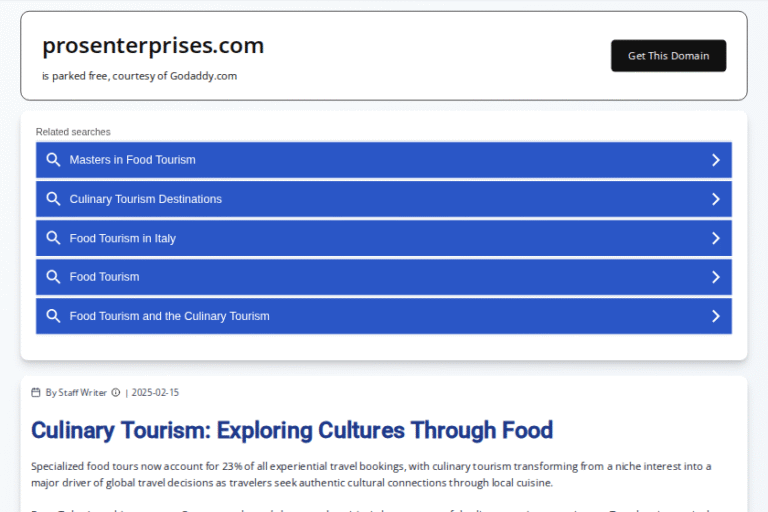
Task: Open the Masters in Food Tourism search link
Action: (x=132, y=160)
